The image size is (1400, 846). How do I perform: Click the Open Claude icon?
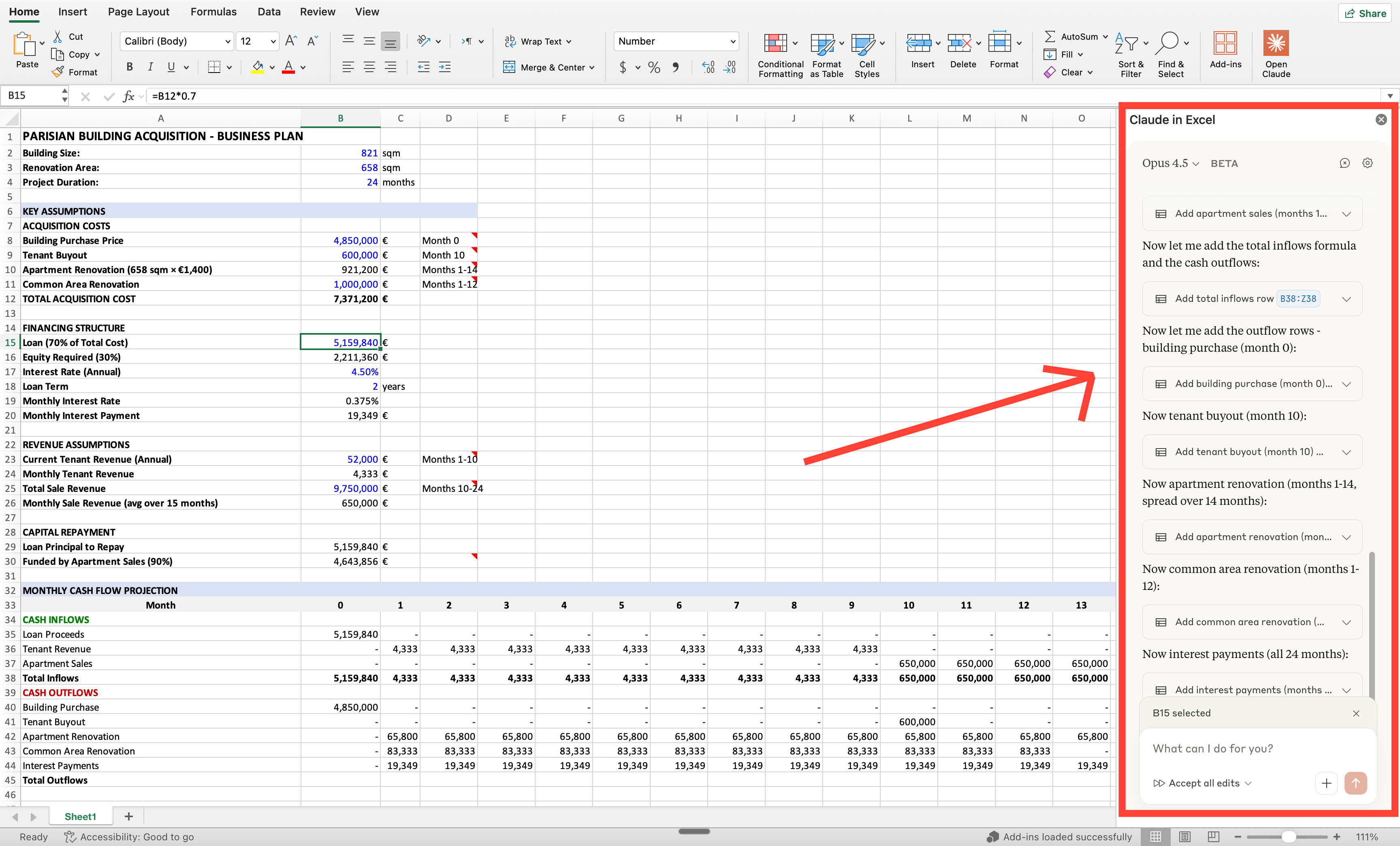tap(1276, 44)
